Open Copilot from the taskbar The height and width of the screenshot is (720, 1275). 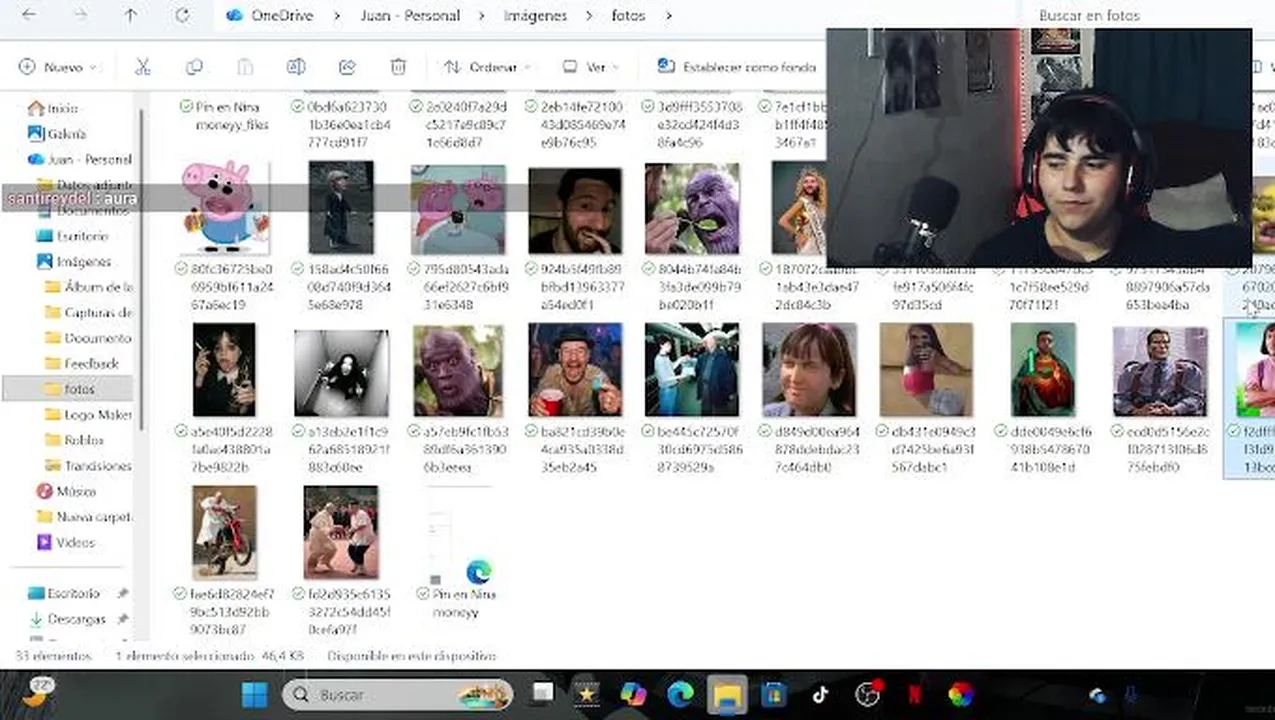point(634,694)
